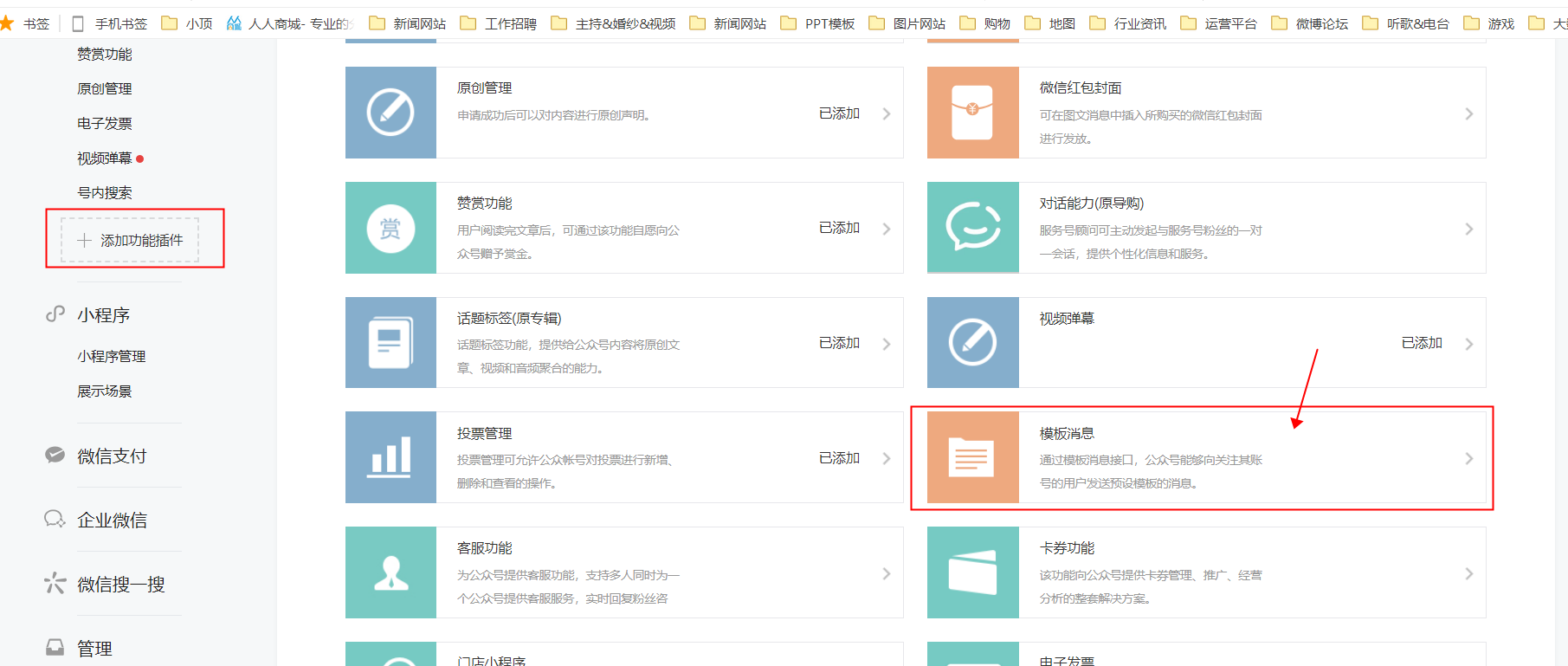Click the 微信支付 sidebar icon
1568x666 pixels.
(55, 455)
